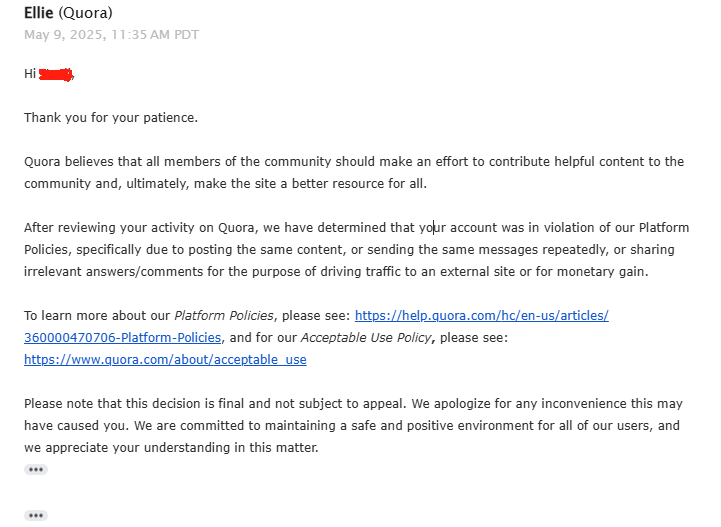Viewport: 721px width, 527px height.
Task: Click the 'Thank you for your patience' line
Action: [x=111, y=118]
